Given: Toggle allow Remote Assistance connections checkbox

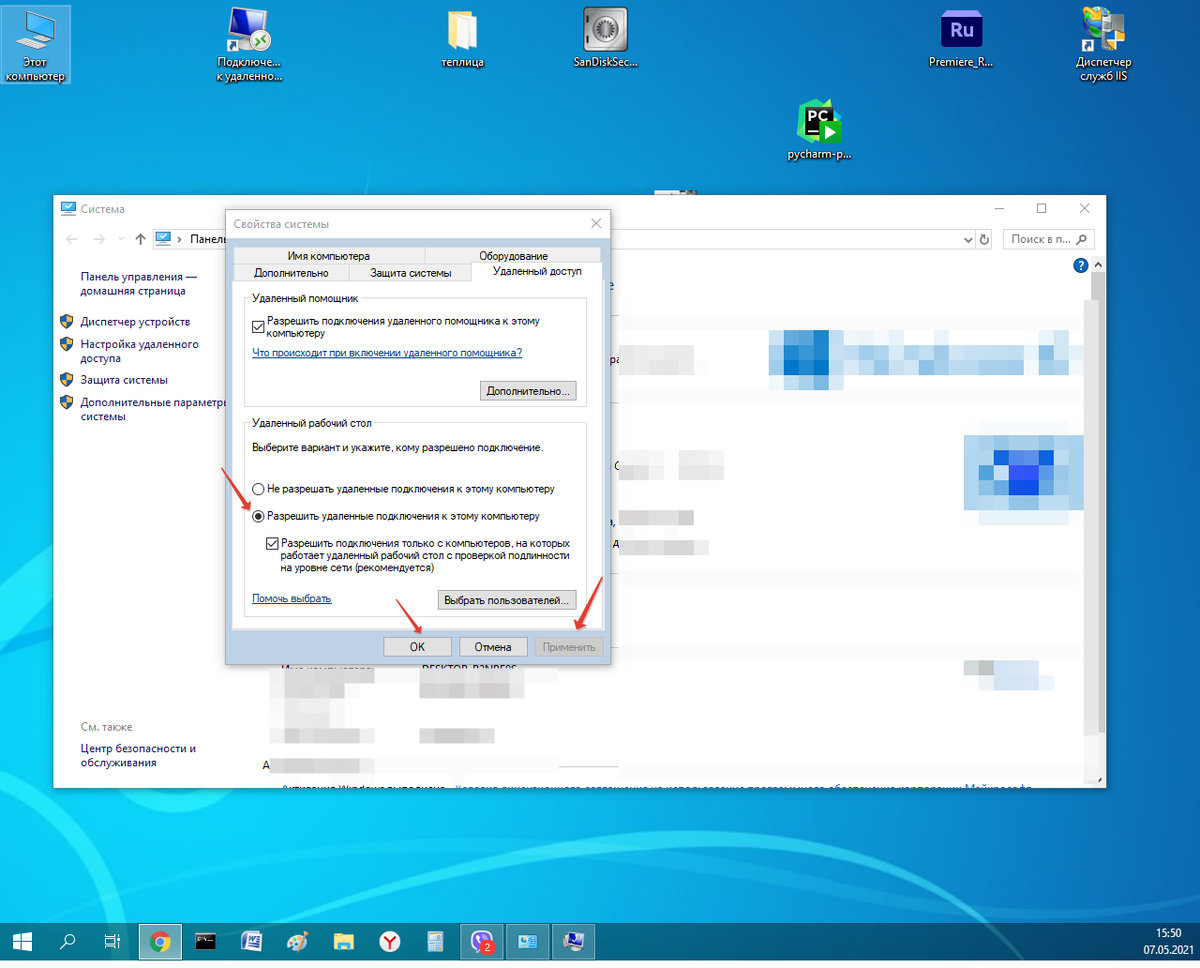Looking at the screenshot, I should click(258, 327).
